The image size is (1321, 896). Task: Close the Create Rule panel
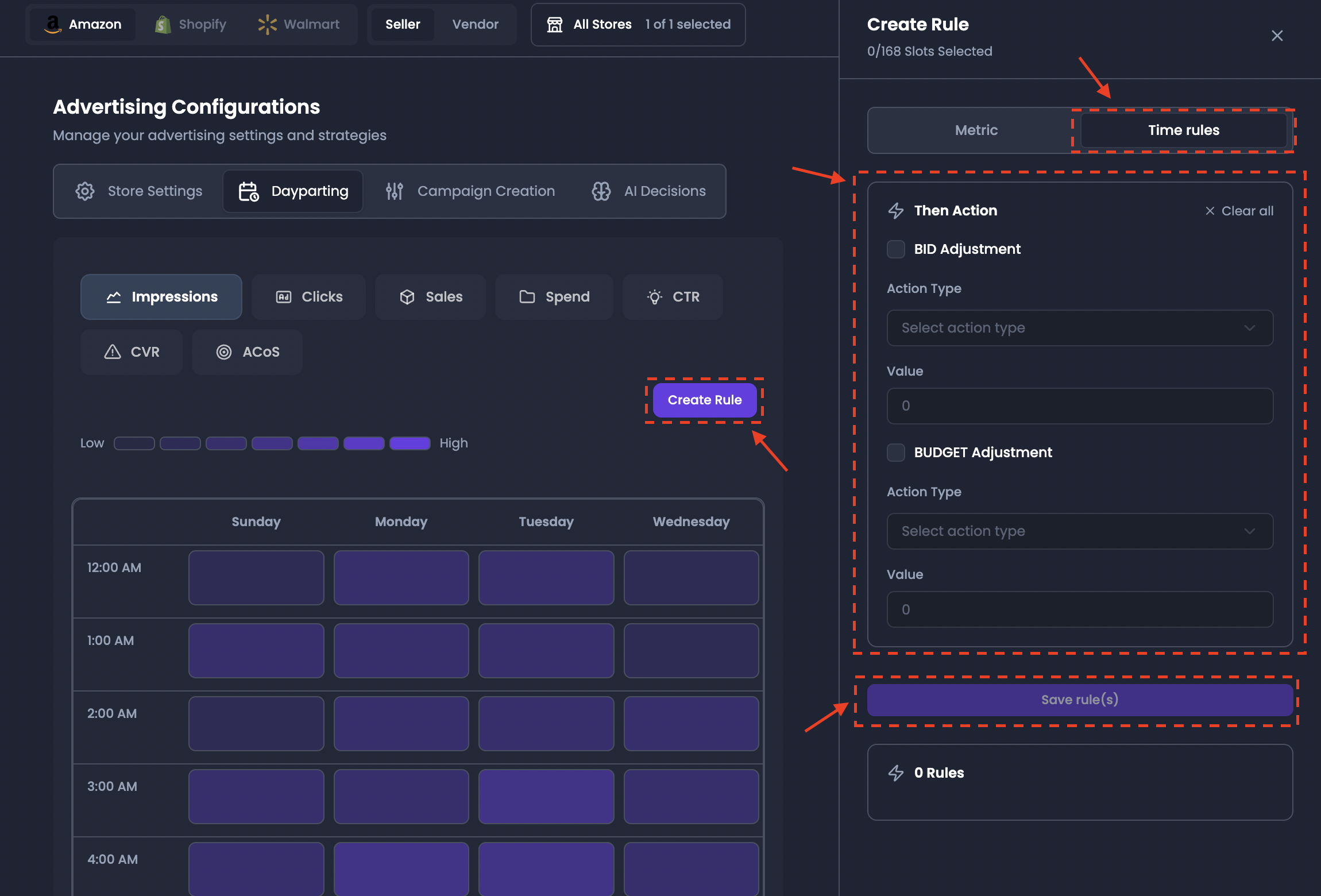tap(1277, 36)
